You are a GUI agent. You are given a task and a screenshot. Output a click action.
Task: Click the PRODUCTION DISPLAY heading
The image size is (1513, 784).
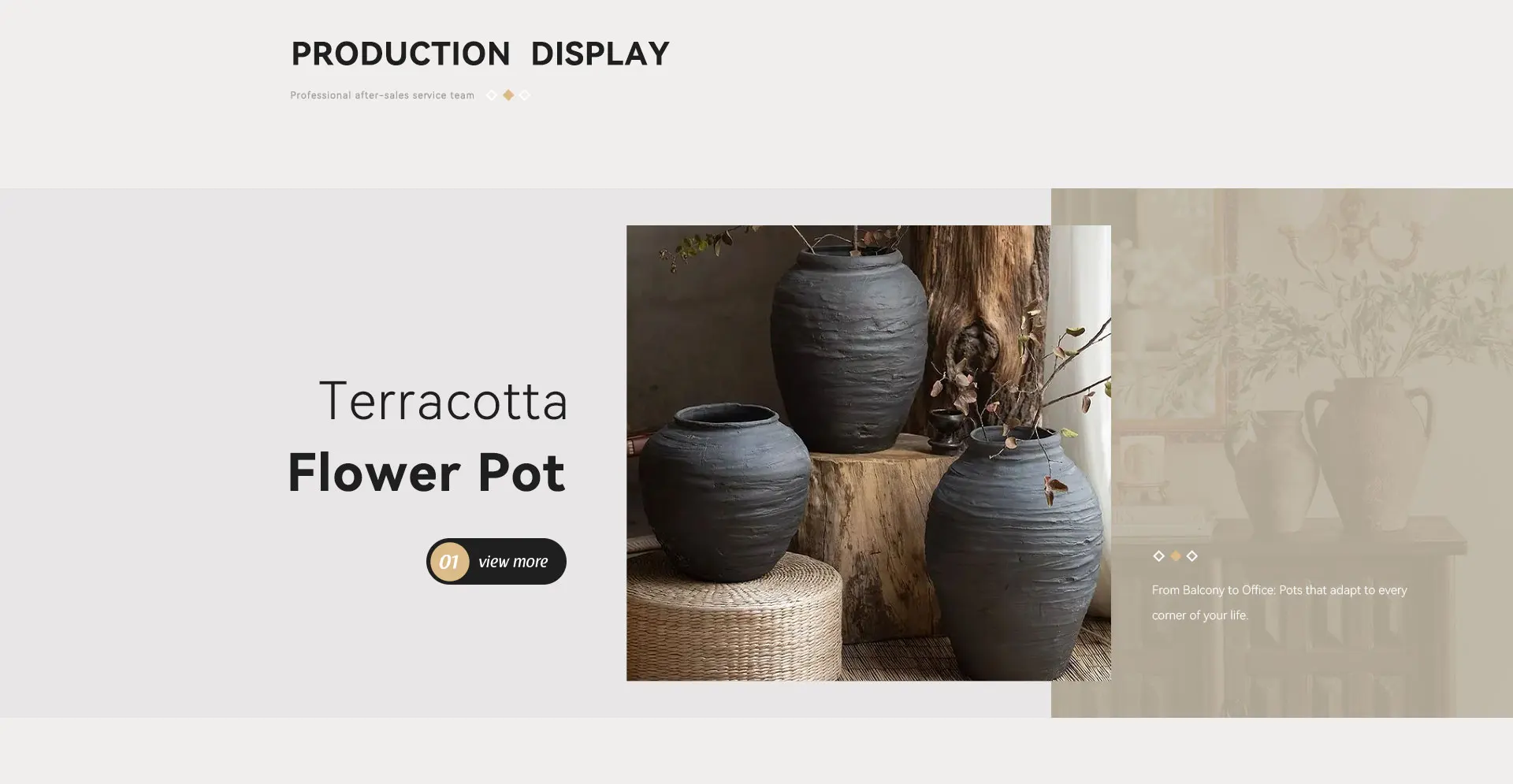481,54
